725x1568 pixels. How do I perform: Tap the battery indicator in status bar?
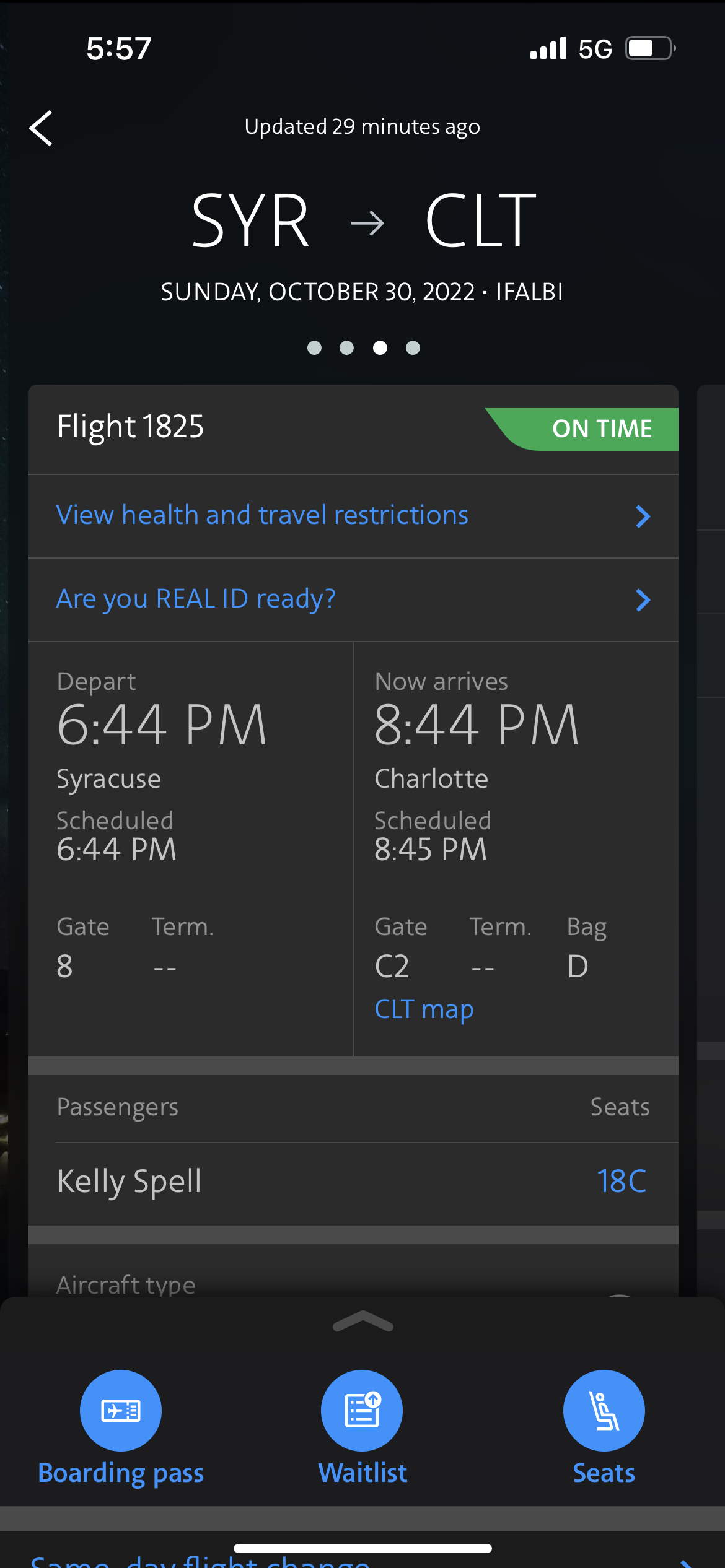pos(649,48)
